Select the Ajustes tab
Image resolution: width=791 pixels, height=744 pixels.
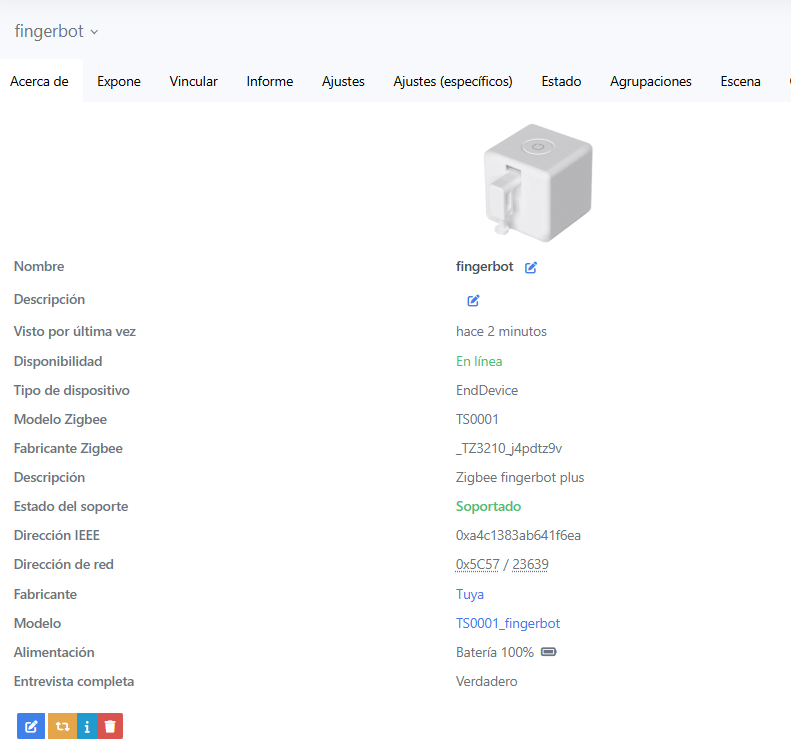tap(343, 82)
